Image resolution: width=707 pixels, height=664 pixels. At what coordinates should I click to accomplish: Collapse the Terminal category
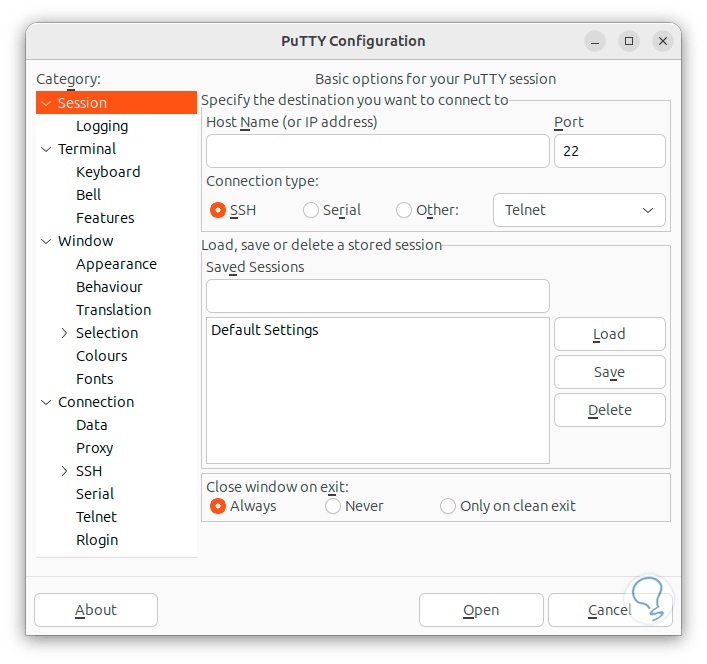(46, 149)
